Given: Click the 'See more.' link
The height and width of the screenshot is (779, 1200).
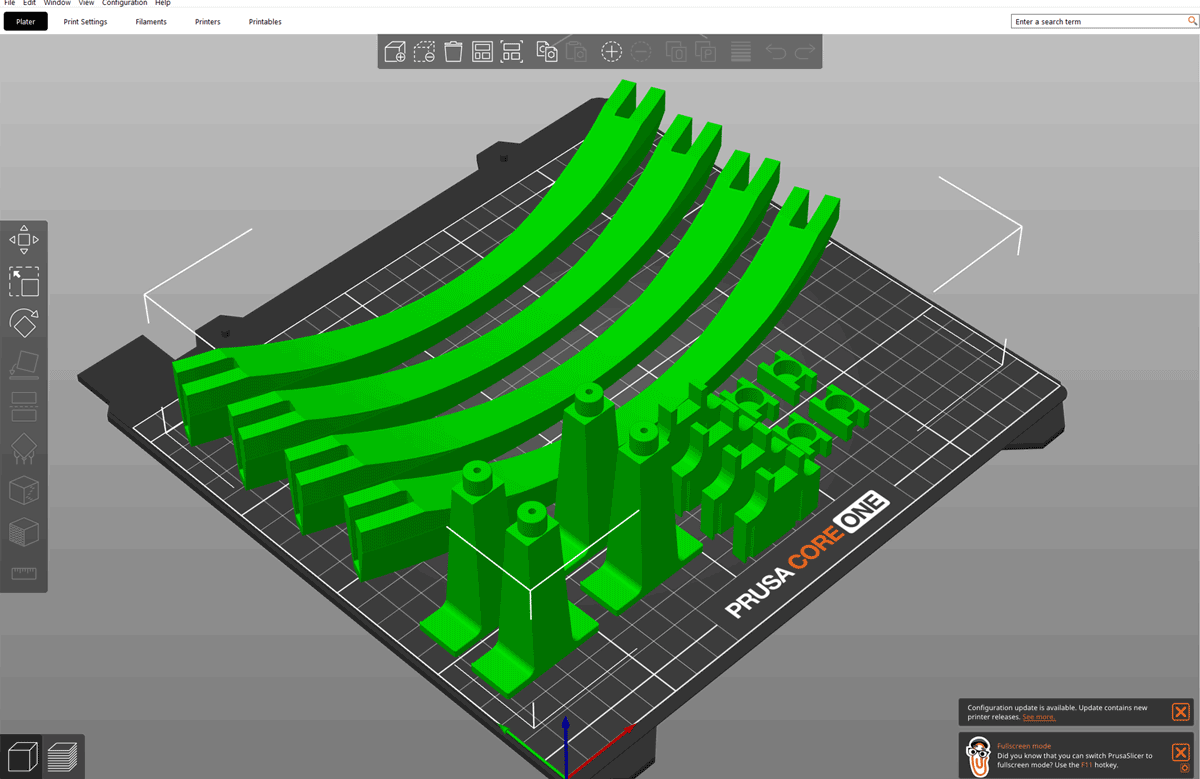Looking at the screenshot, I should tap(1038, 717).
